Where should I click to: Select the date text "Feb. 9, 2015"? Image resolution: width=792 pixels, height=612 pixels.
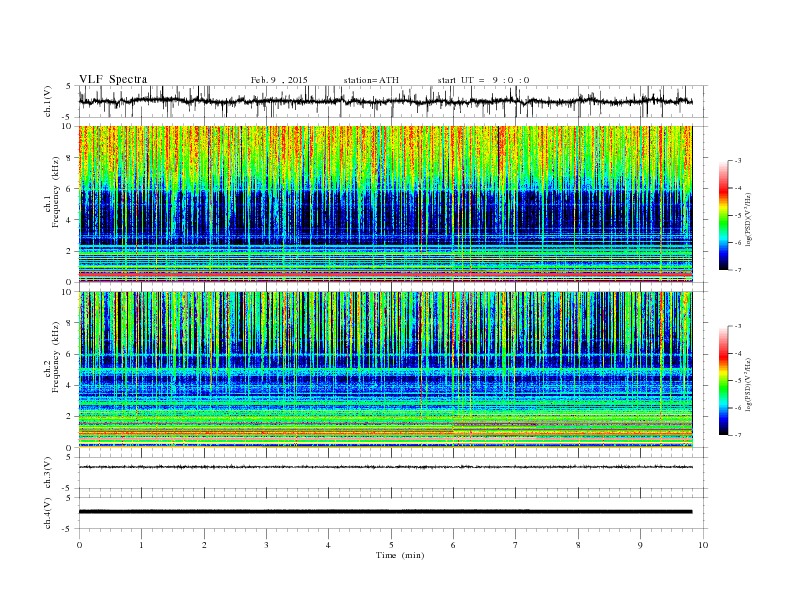pyautogui.click(x=279, y=80)
